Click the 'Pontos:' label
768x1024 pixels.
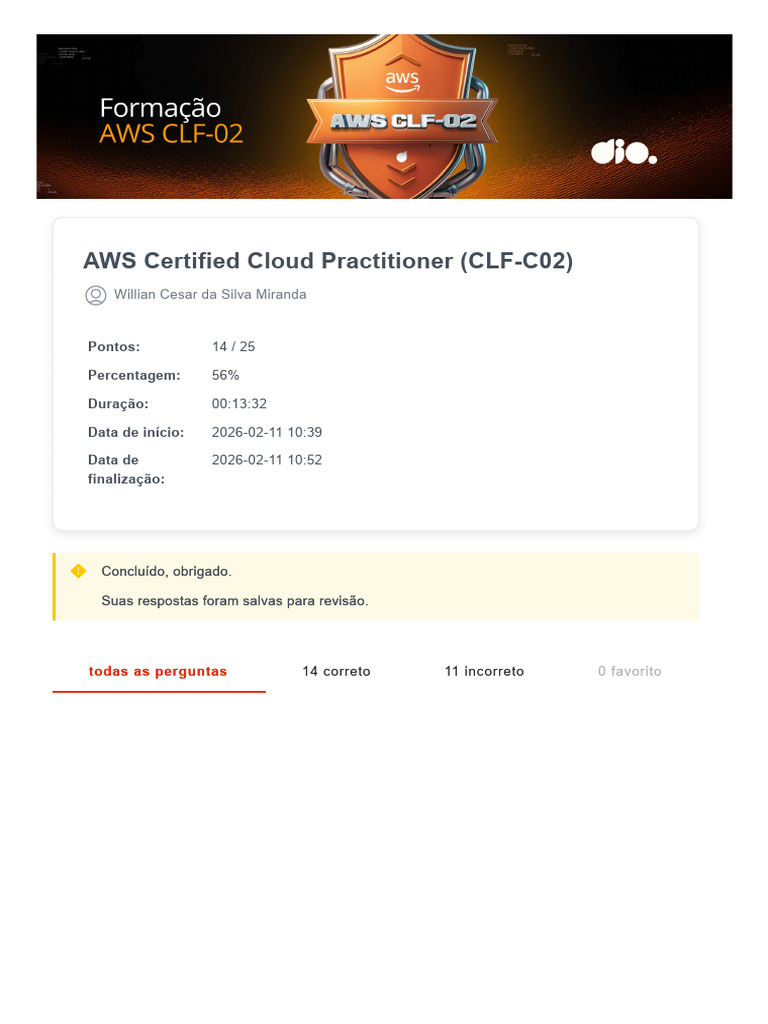(x=114, y=347)
